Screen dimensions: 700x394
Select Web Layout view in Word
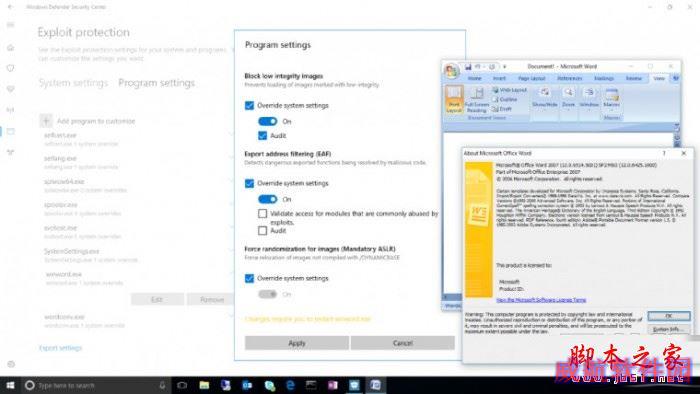tap(509, 90)
